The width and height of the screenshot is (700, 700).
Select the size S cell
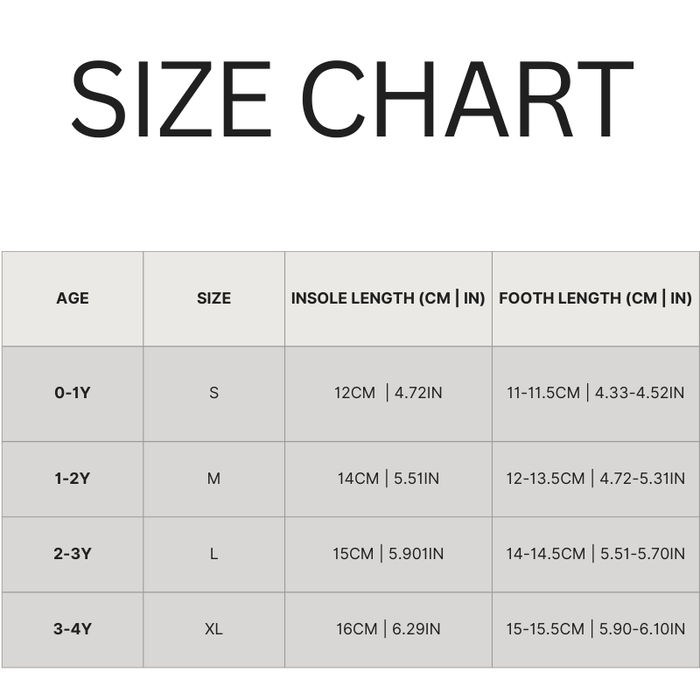[213, 393]
